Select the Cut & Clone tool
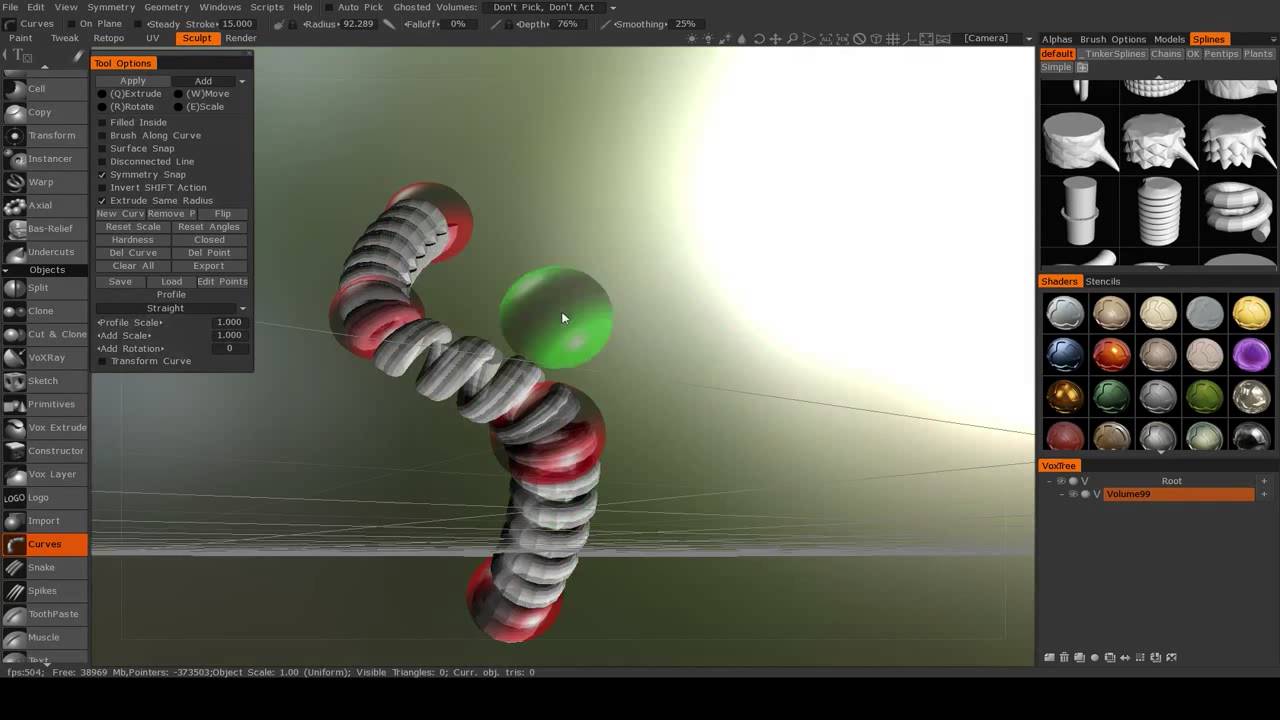 pyautogui.click(x=44, y=334)
